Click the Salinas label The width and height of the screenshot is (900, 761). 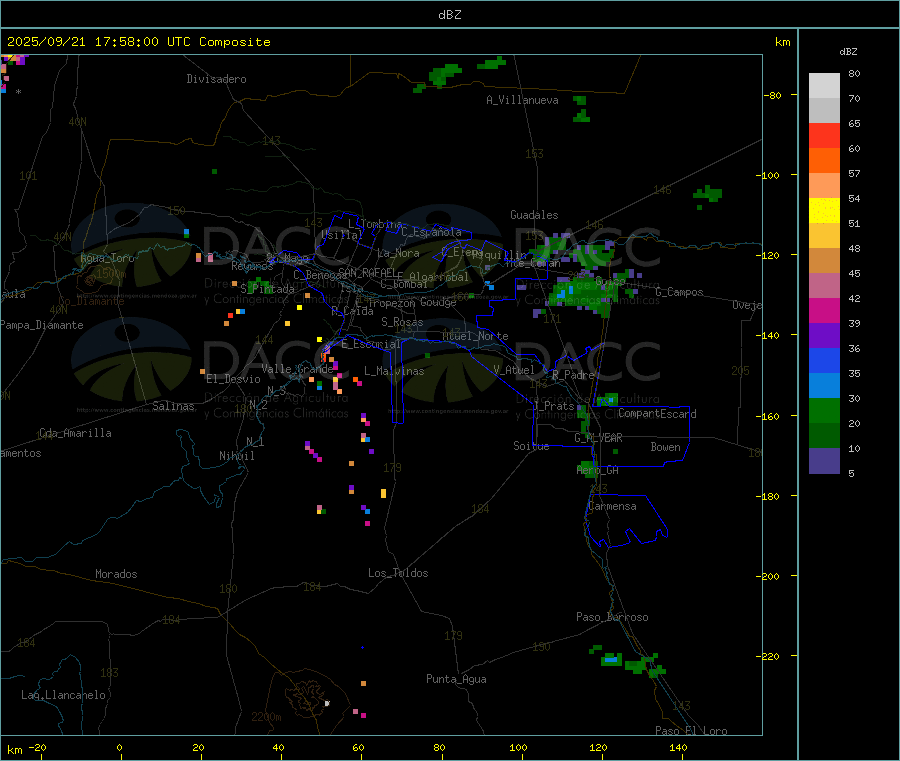[173, 406]
